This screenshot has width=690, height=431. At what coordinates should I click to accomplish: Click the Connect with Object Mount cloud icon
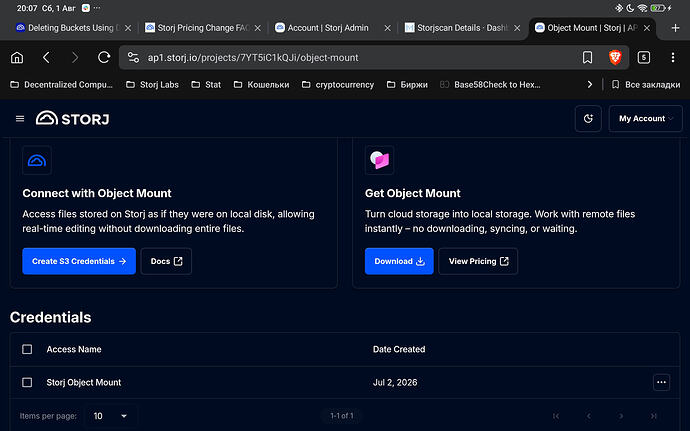click(x=37, y=161)
